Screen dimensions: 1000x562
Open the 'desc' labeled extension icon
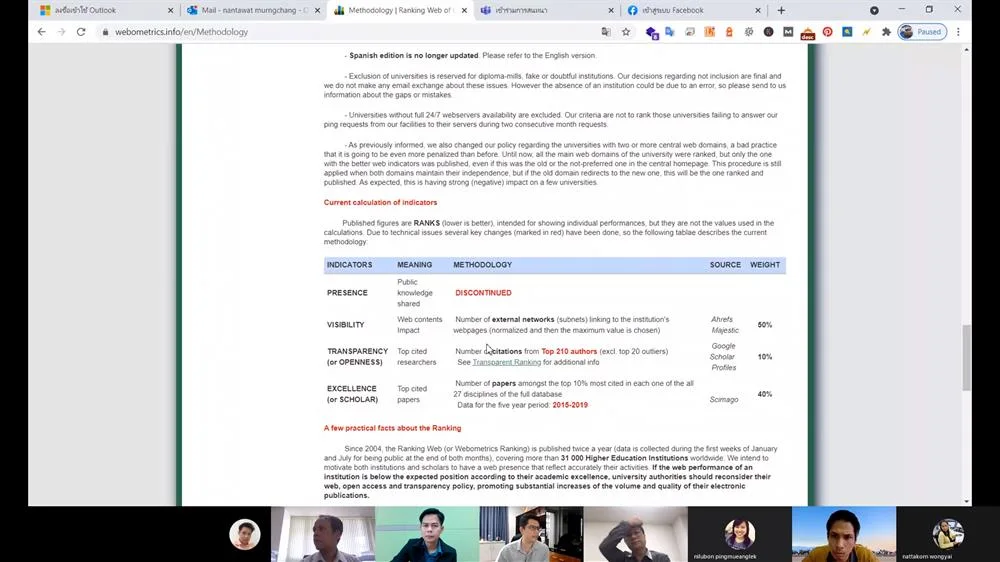pos(807,33)
